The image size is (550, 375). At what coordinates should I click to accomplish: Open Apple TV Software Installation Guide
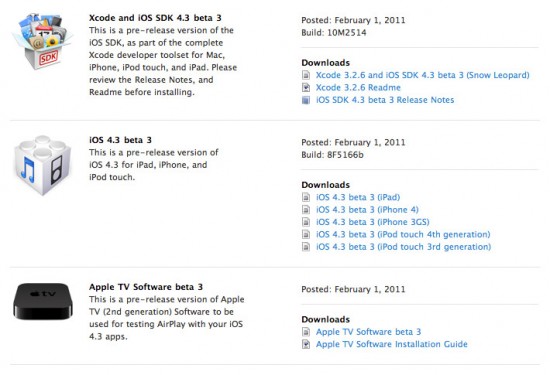click(391, 344)
